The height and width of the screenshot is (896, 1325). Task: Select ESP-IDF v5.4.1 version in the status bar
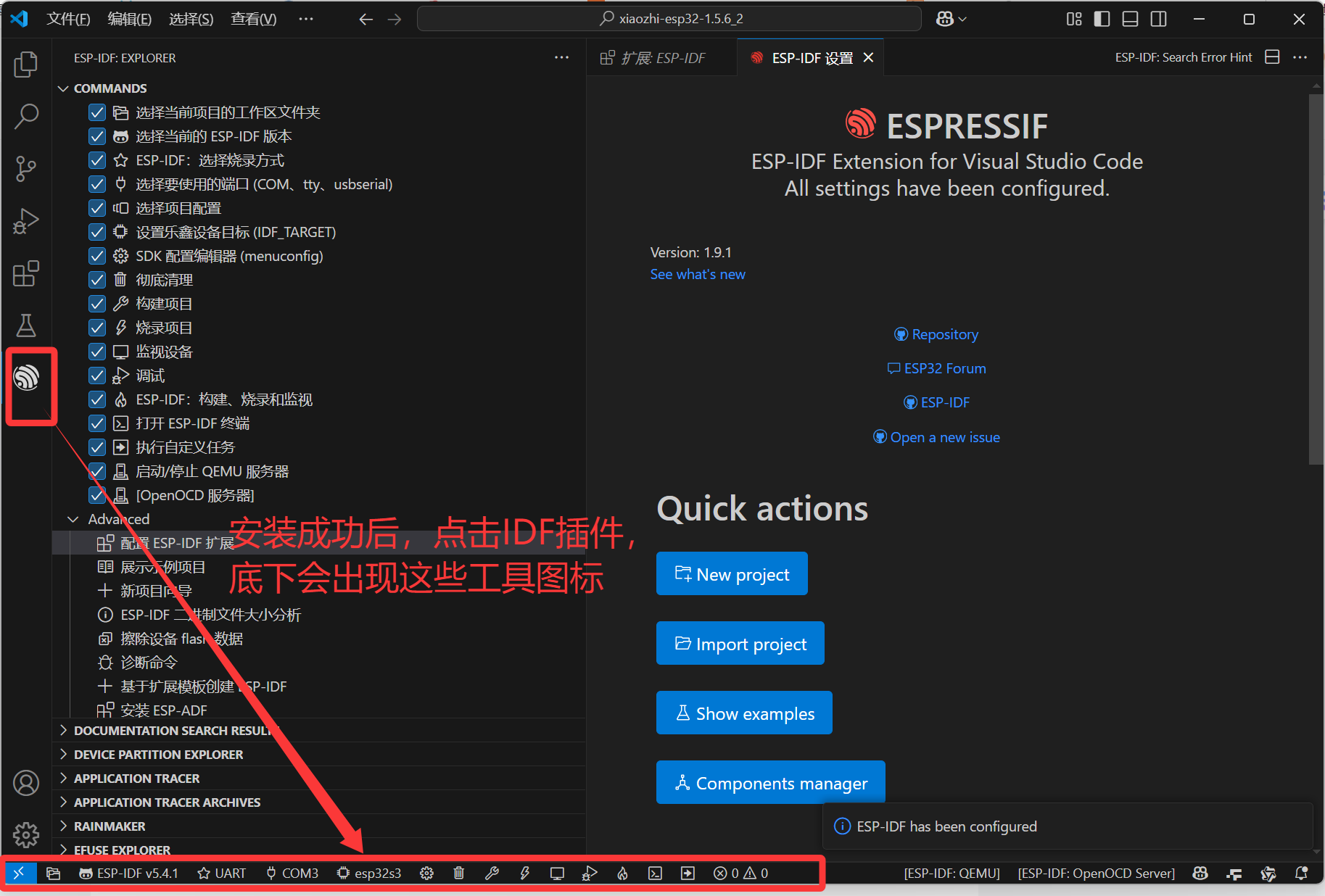(128, 873)
